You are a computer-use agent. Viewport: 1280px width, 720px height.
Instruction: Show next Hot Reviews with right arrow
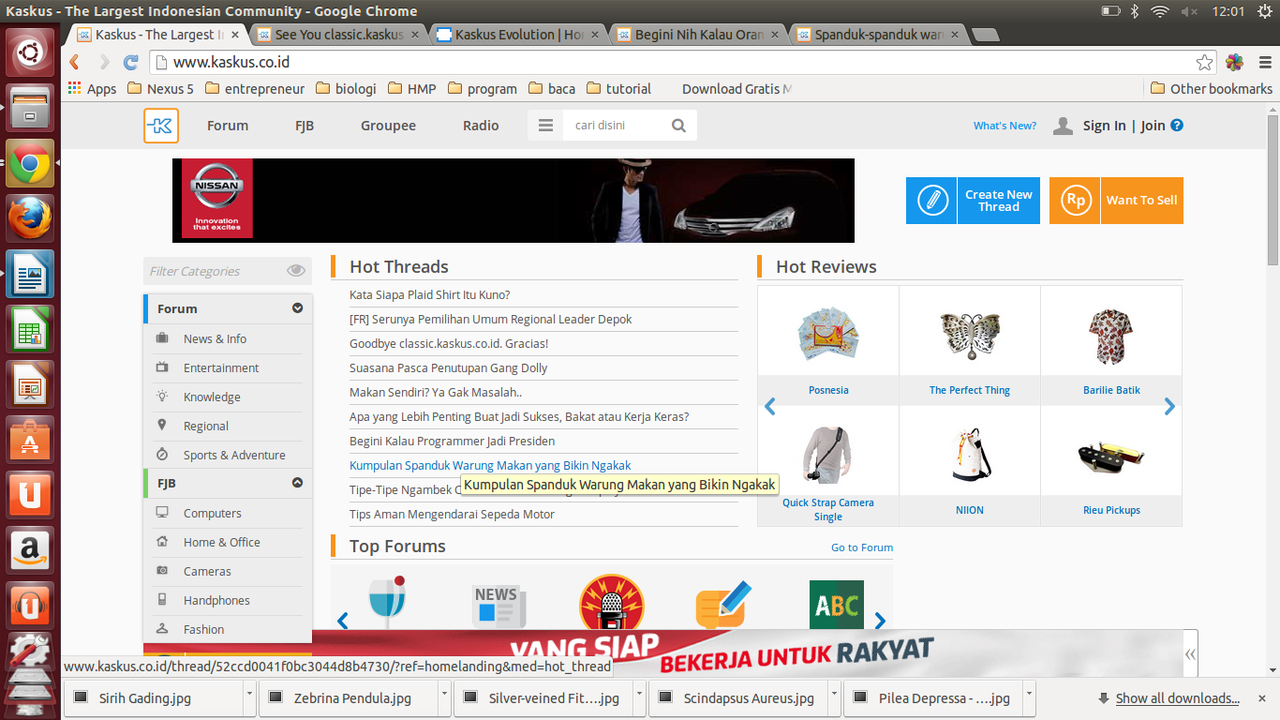pos(1169,407)
